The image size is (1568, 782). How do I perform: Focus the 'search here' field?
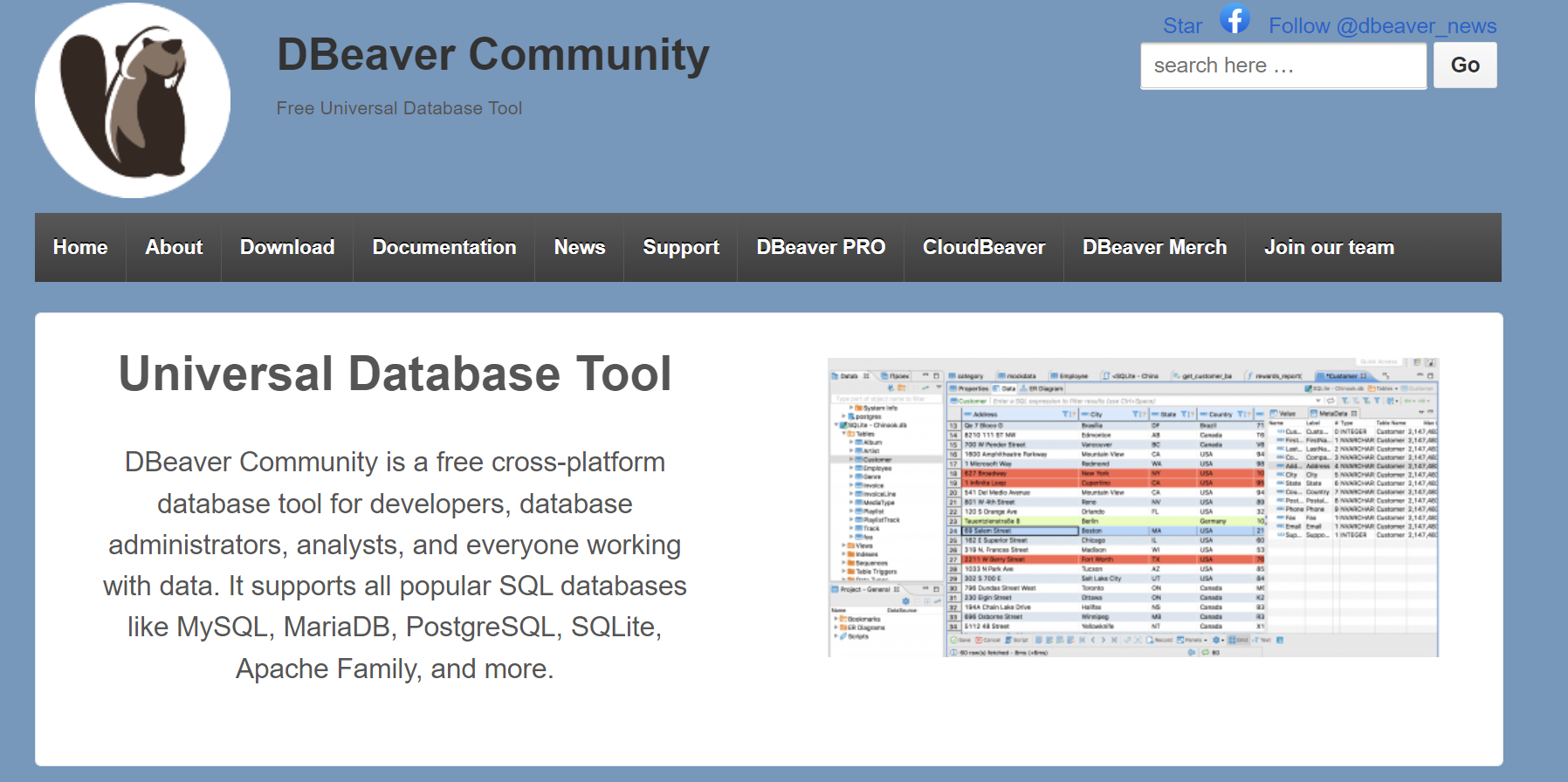click(1283, 65)
